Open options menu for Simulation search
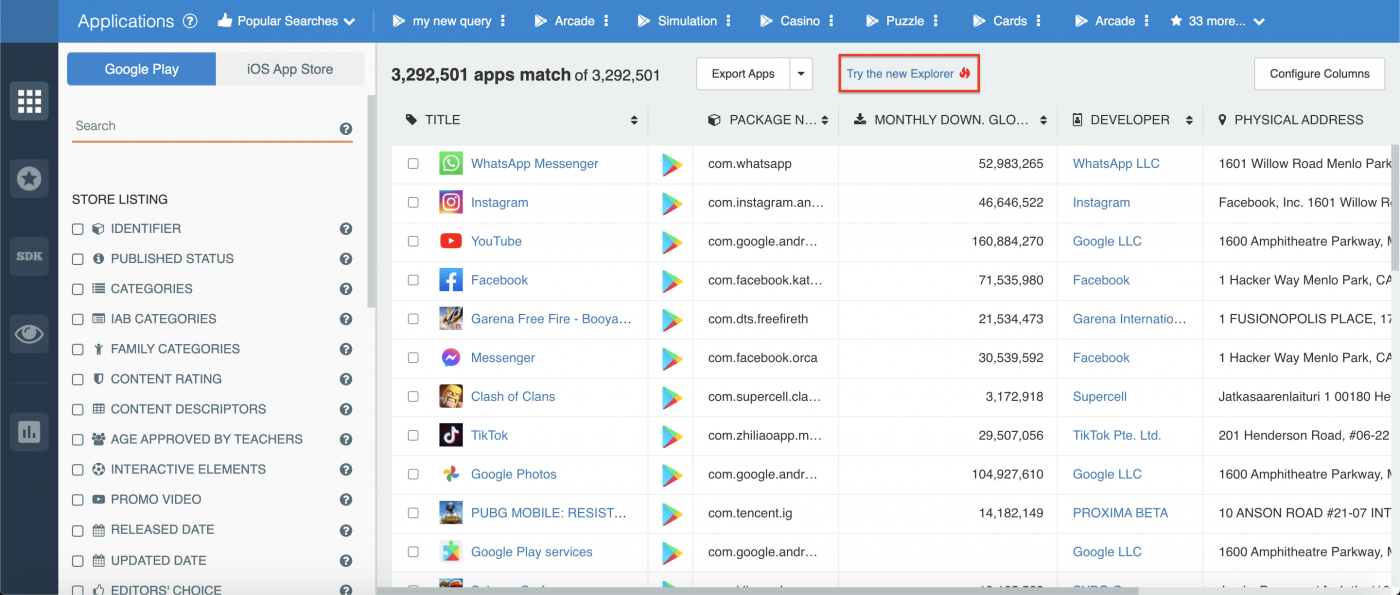 click(729, 21)
